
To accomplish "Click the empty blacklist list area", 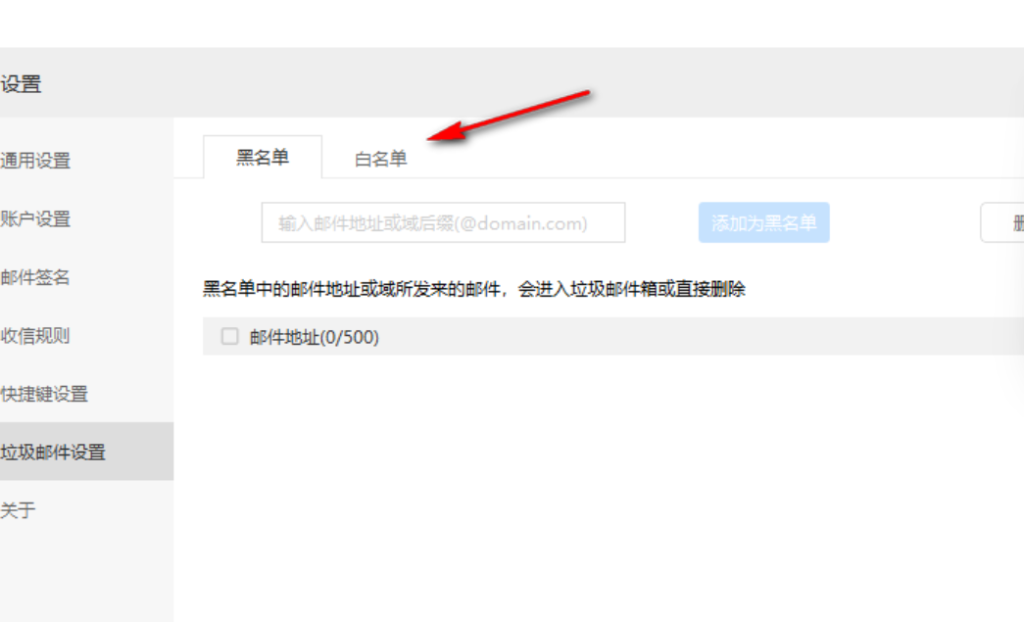I will point(613,488).
